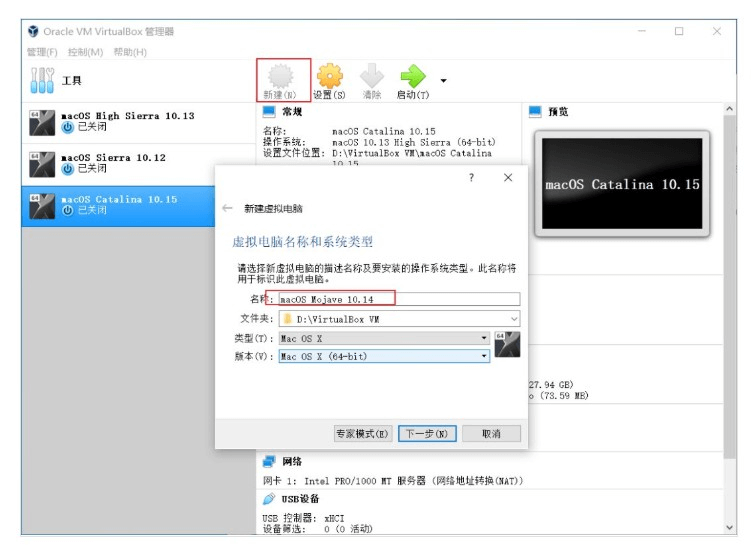Click the macOS Catalina VM icon
The image size is (751, 546).
point(42,206)
